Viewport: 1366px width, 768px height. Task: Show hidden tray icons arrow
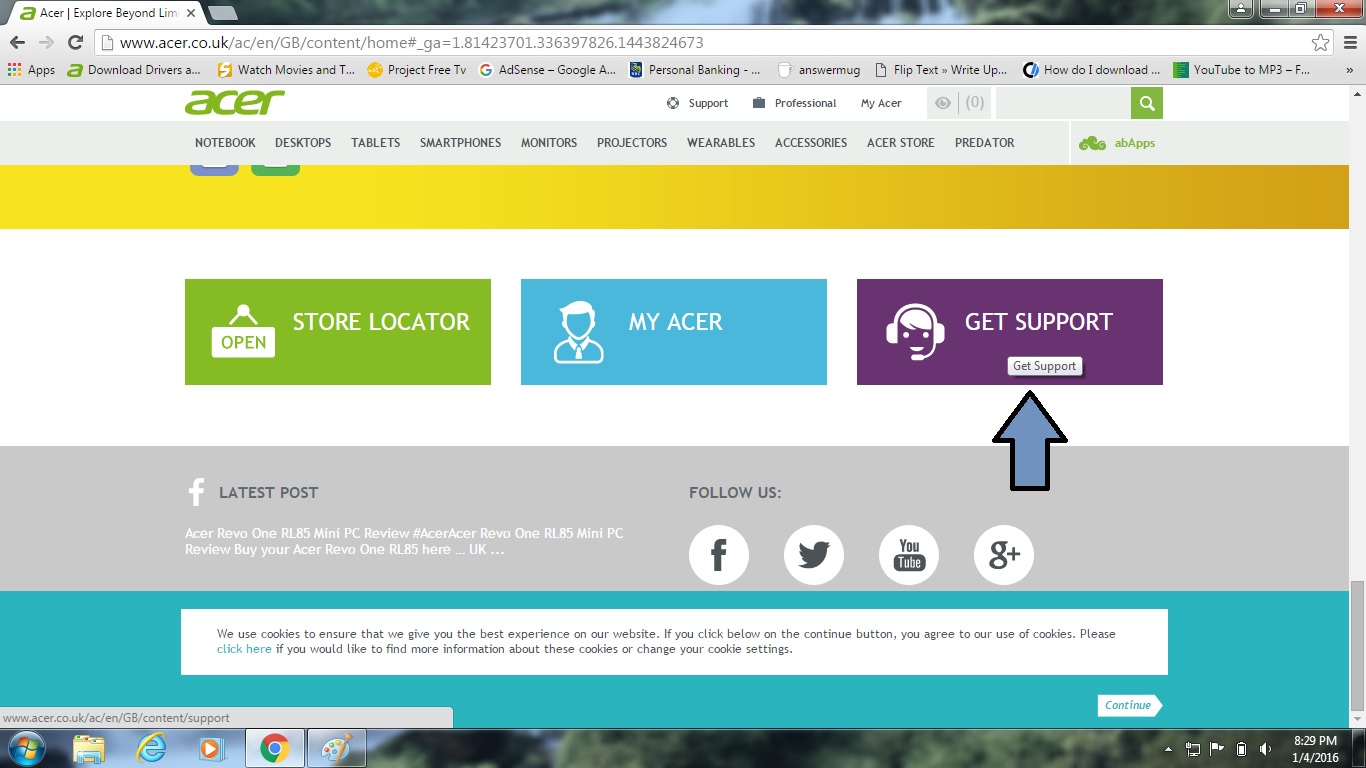coord(1169,749)
